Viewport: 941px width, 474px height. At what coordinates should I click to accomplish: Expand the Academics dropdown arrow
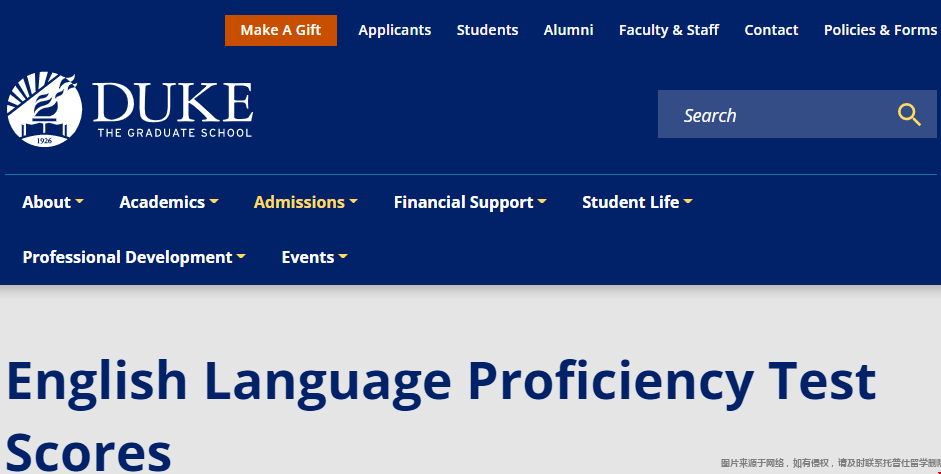click(214, 202)
